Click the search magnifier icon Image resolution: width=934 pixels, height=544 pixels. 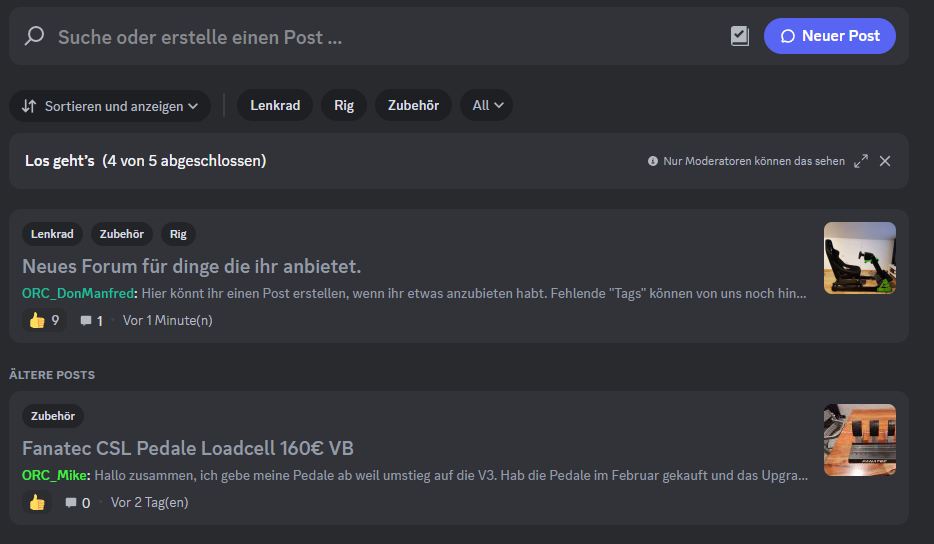(35, 37)
